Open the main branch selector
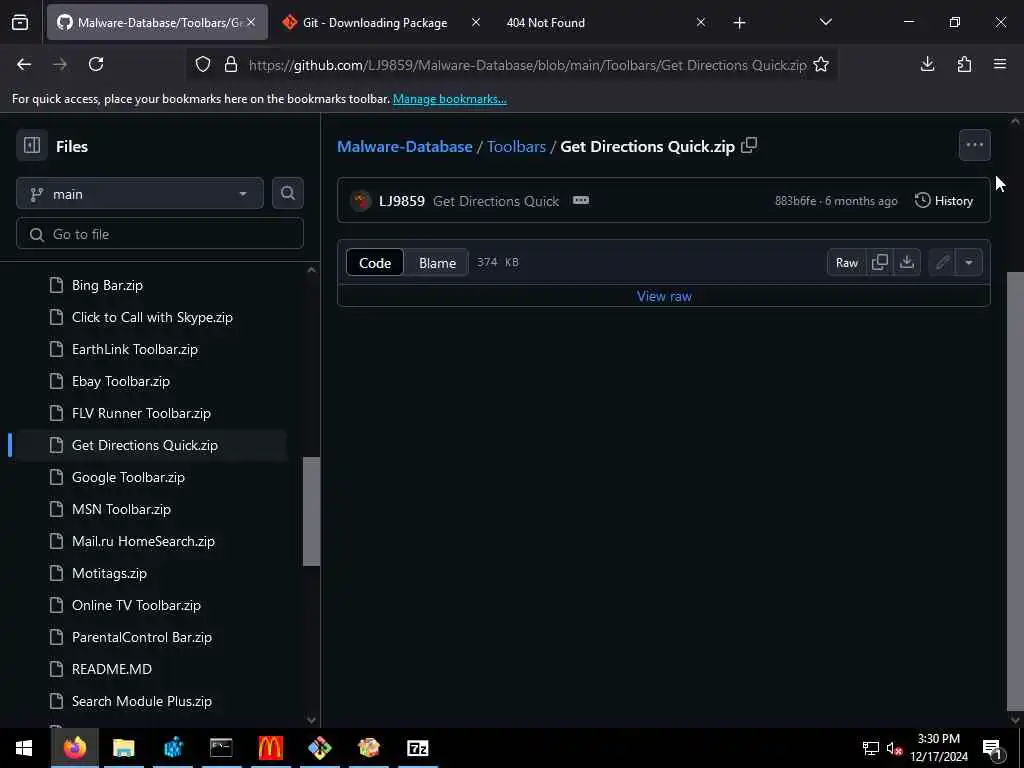 point(140,193)
